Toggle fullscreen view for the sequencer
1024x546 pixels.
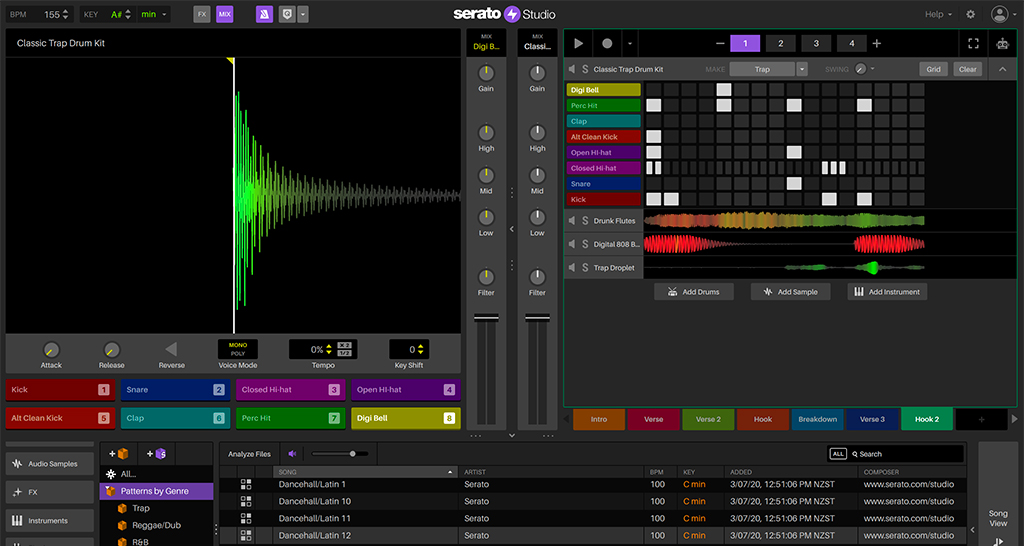[973, 43]
